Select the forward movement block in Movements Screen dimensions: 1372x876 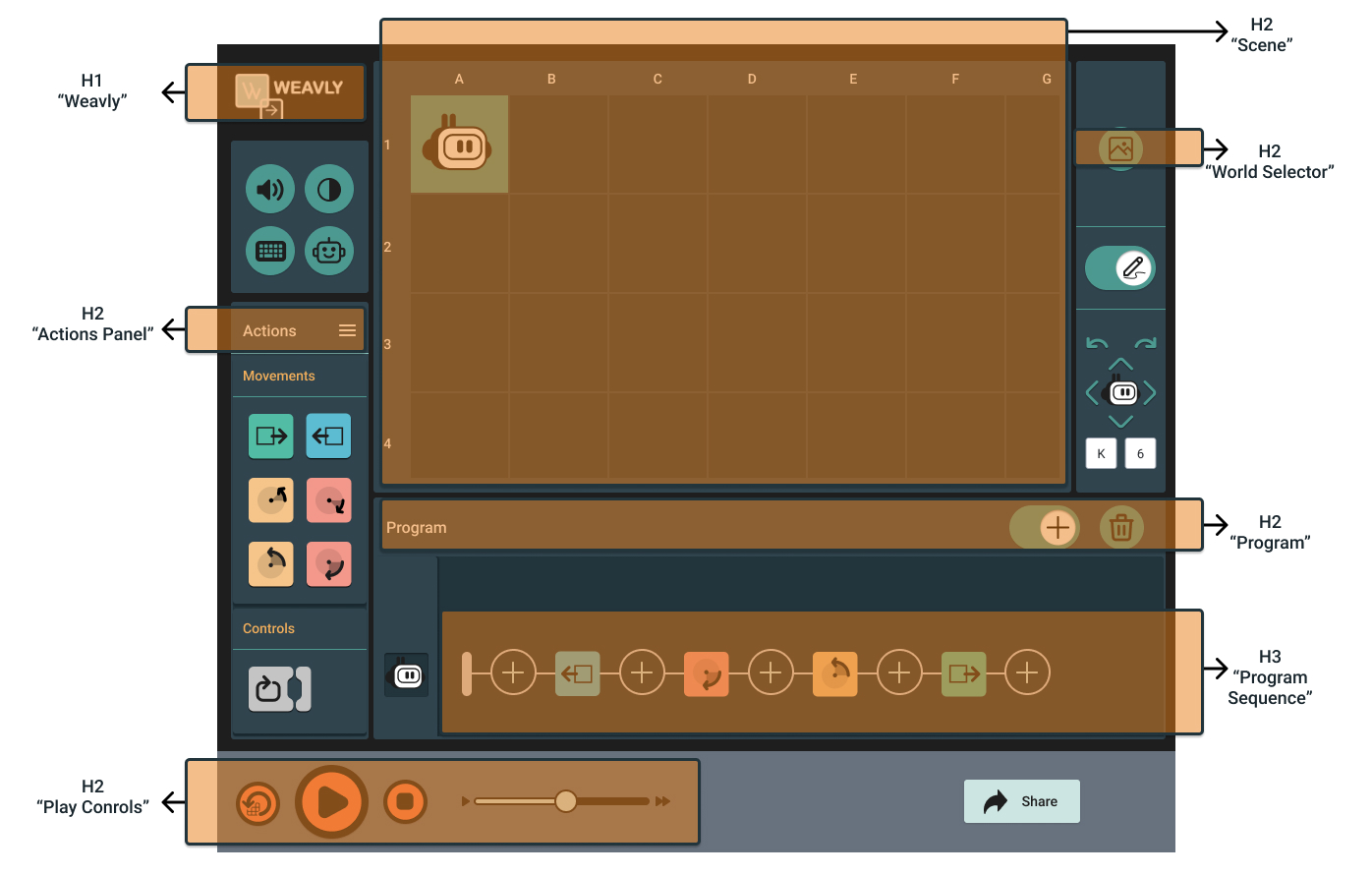pyautogui.click(x=270, y=436)
